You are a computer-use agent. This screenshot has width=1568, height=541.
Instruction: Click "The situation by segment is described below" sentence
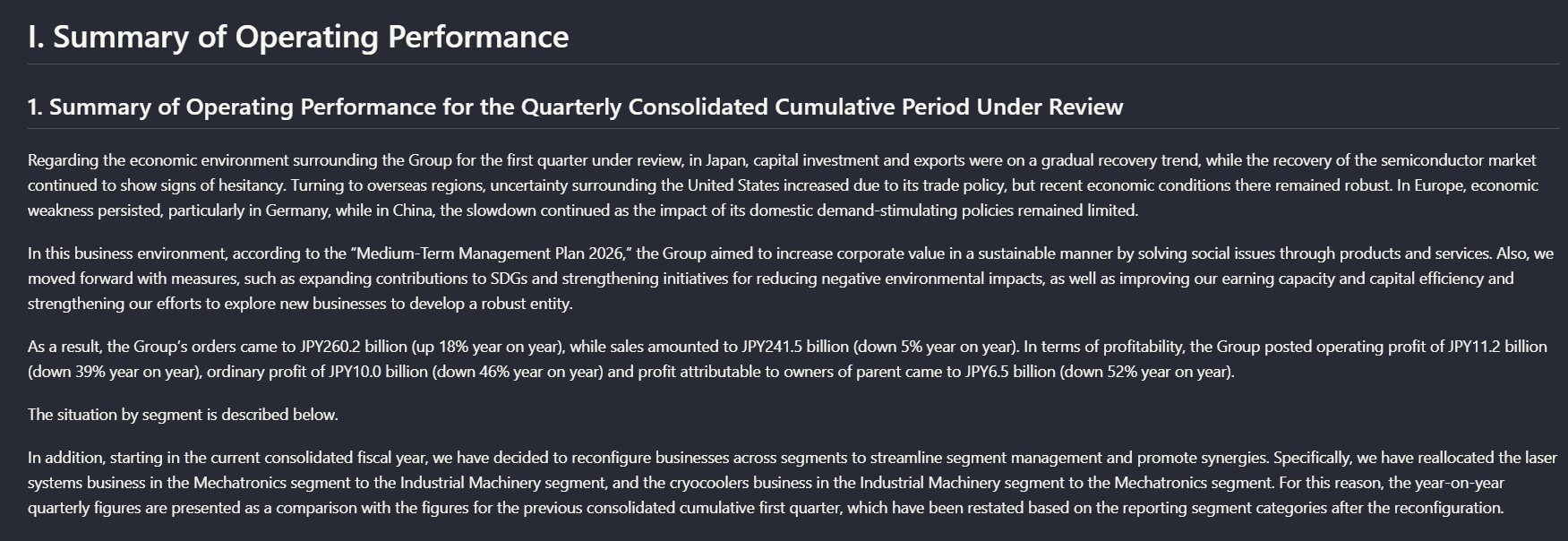[183, 415]
